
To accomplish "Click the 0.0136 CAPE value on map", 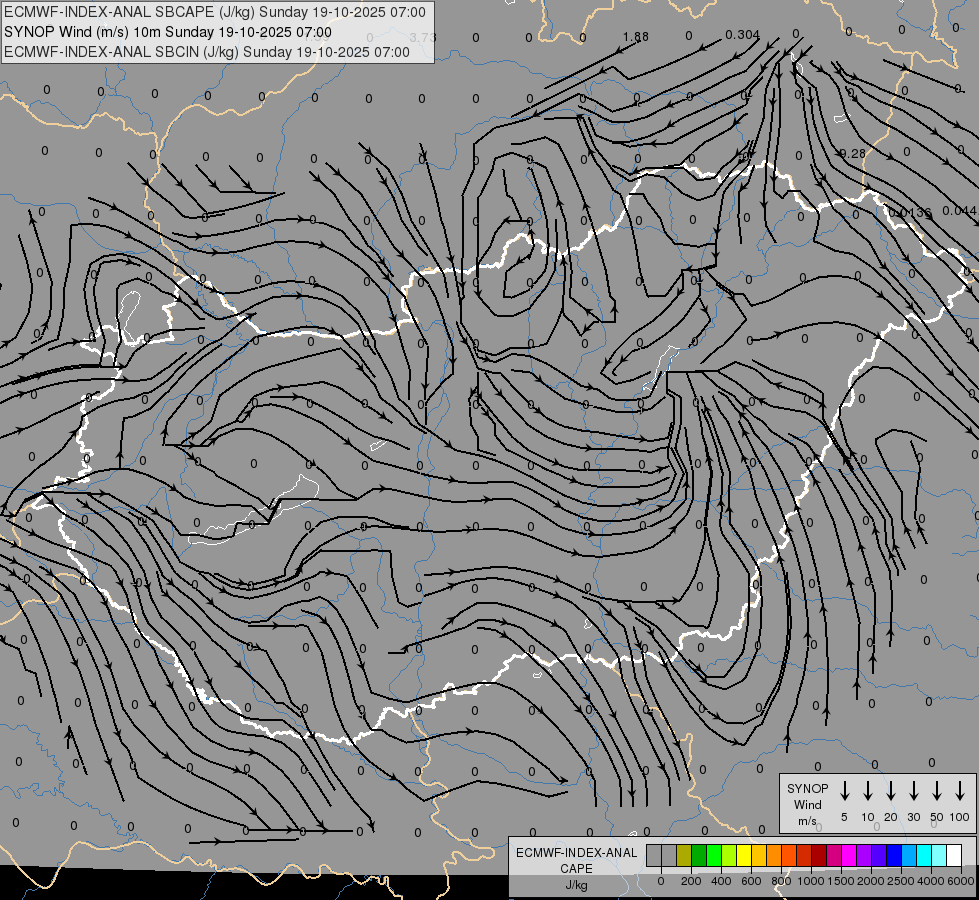I will tap(910, 212).
